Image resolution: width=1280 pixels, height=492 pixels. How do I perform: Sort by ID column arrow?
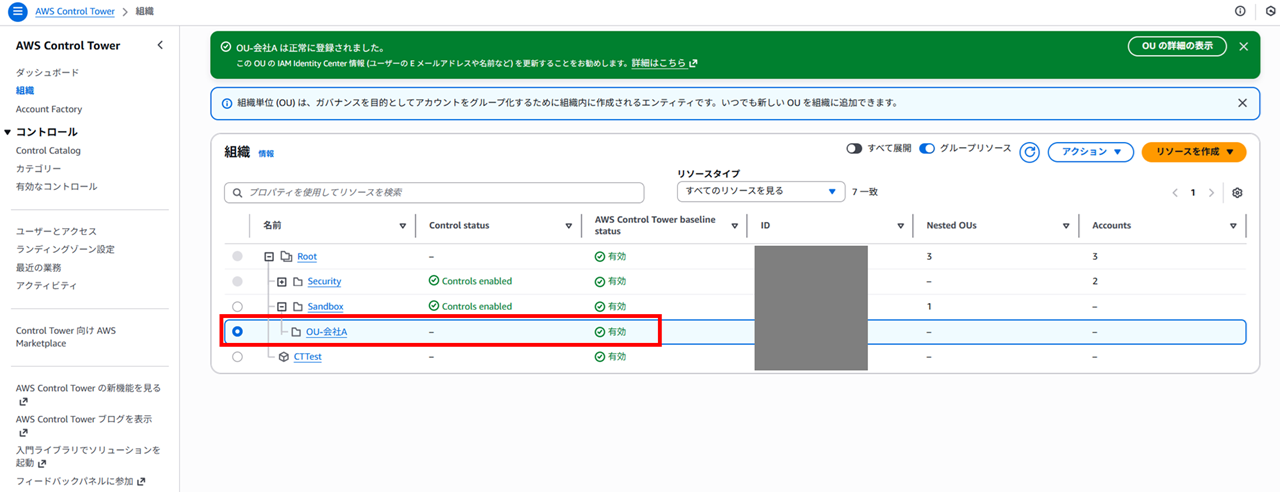pos(901,226)
